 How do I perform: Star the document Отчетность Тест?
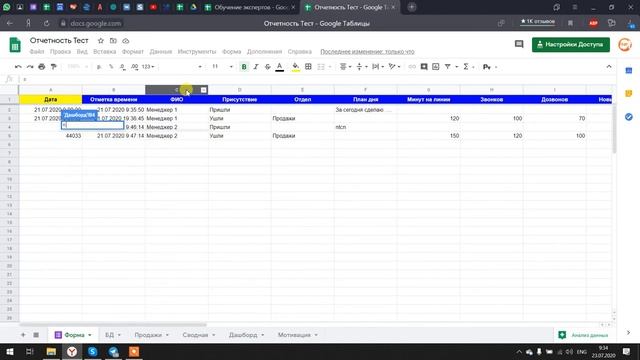pos(101,41)
